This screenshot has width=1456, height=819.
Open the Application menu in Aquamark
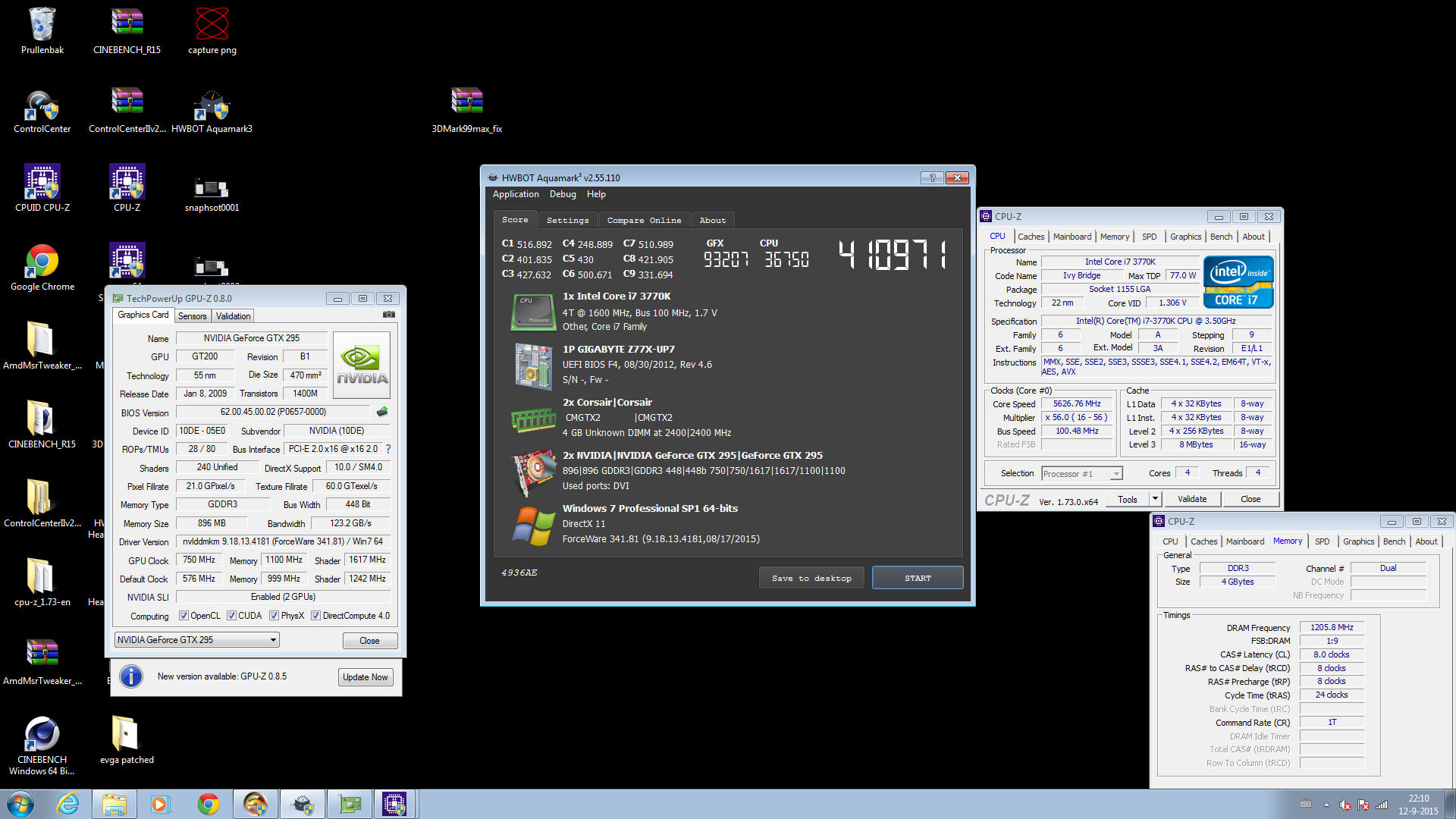pos(516,194)
